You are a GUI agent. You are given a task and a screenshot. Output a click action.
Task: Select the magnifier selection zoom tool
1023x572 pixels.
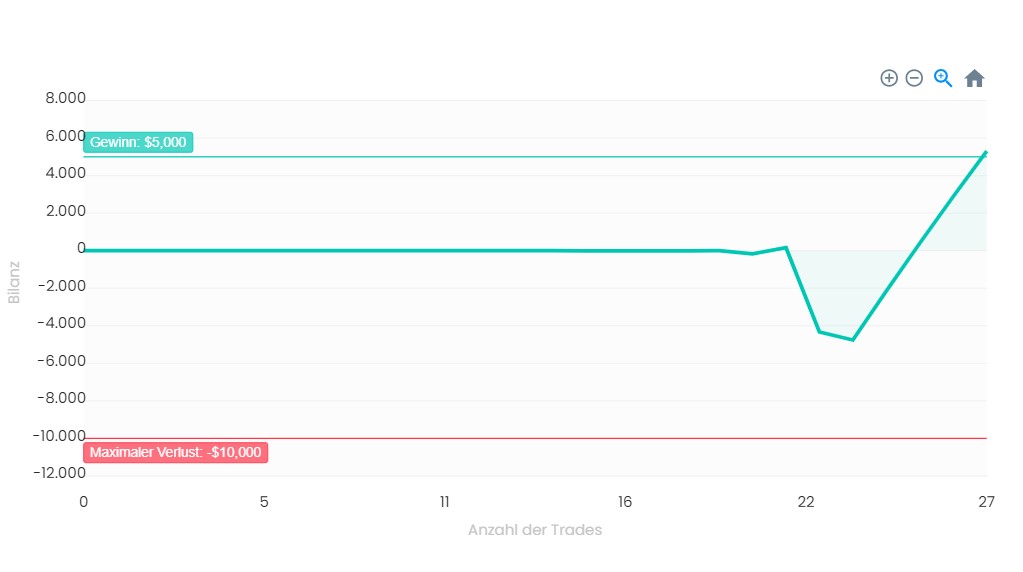pyautogui.click(x=943, y=78)
